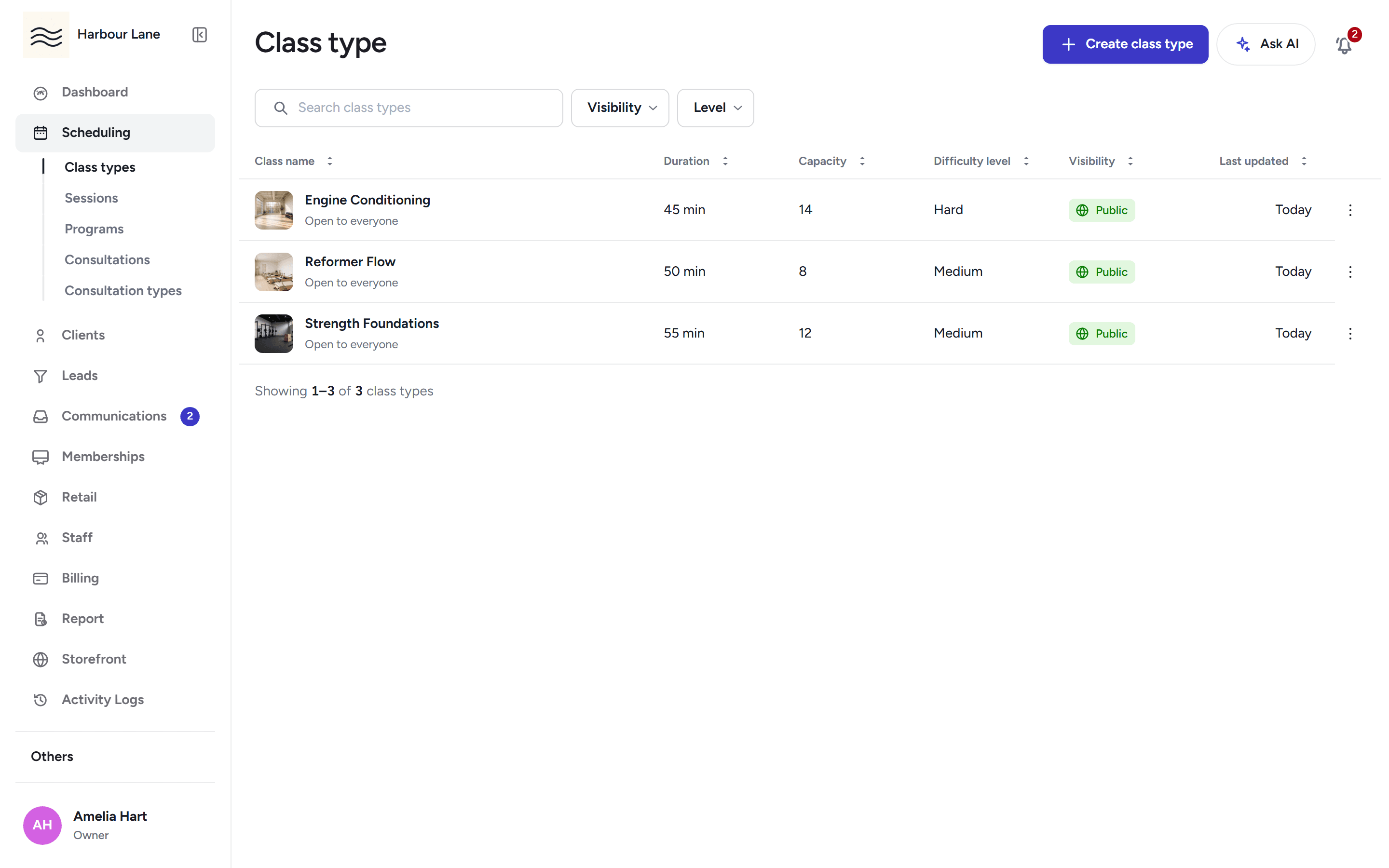1389x868 pixels.
Task: Click the Harbour Lane wave logo
Action: (46, 34)
